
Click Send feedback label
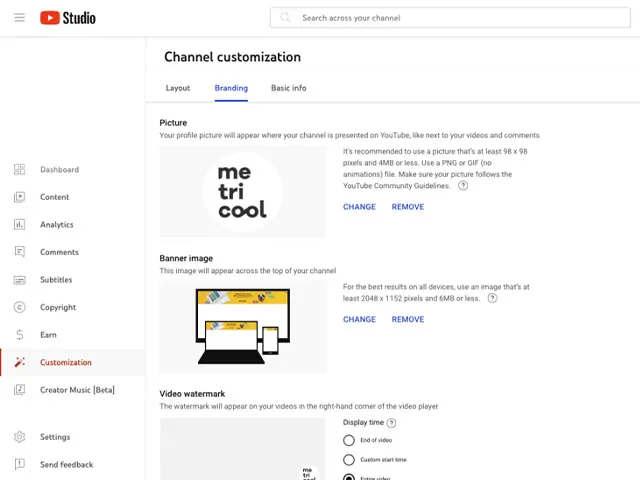[x=67, y=464]
